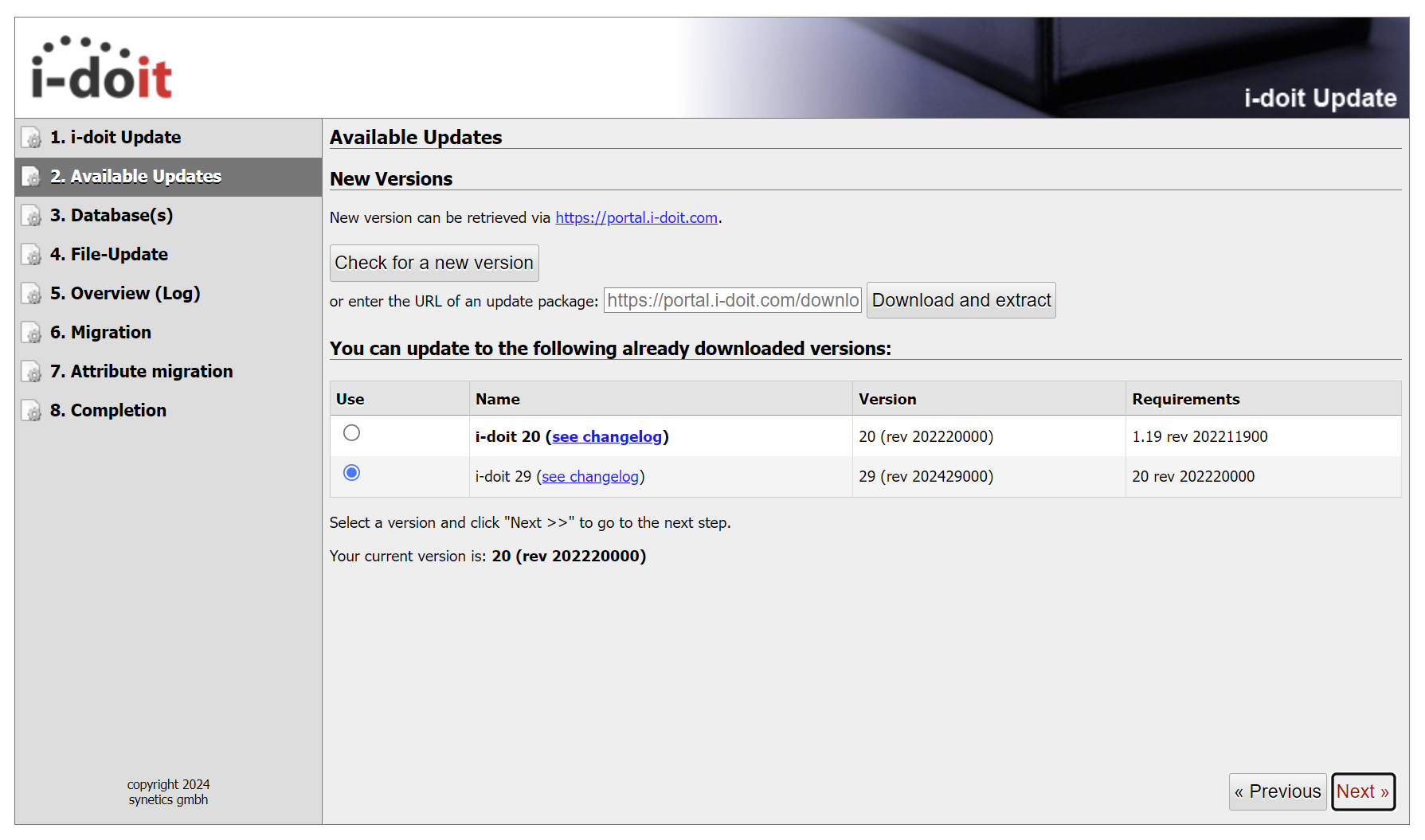Image resolution: width=1425 pixels, height=840 pixels.
Task: Click the copyright 2024 synetics gmbh text
Action: point(168,792)
